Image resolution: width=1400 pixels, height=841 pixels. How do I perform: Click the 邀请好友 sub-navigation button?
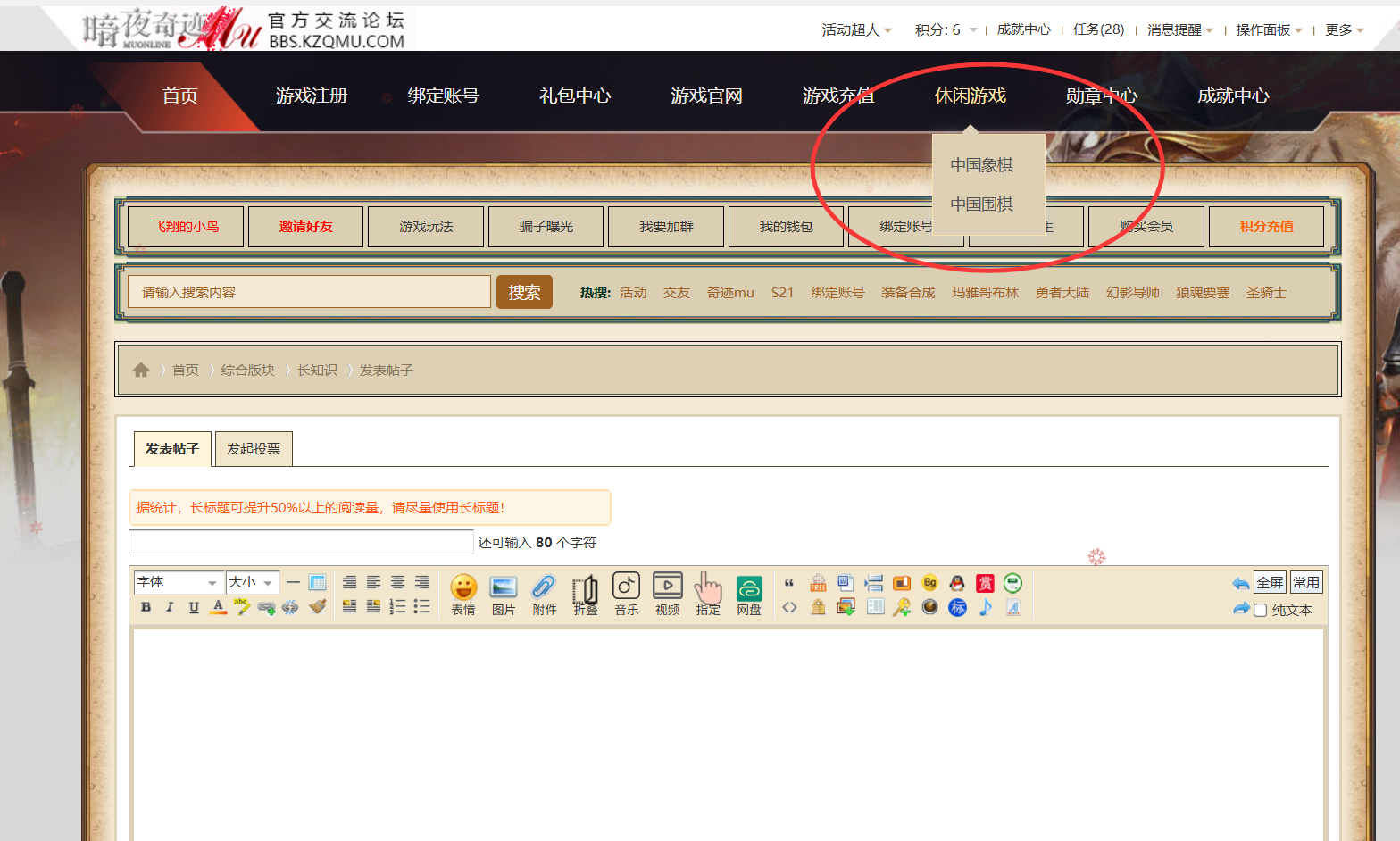click(x=305, y=227)
